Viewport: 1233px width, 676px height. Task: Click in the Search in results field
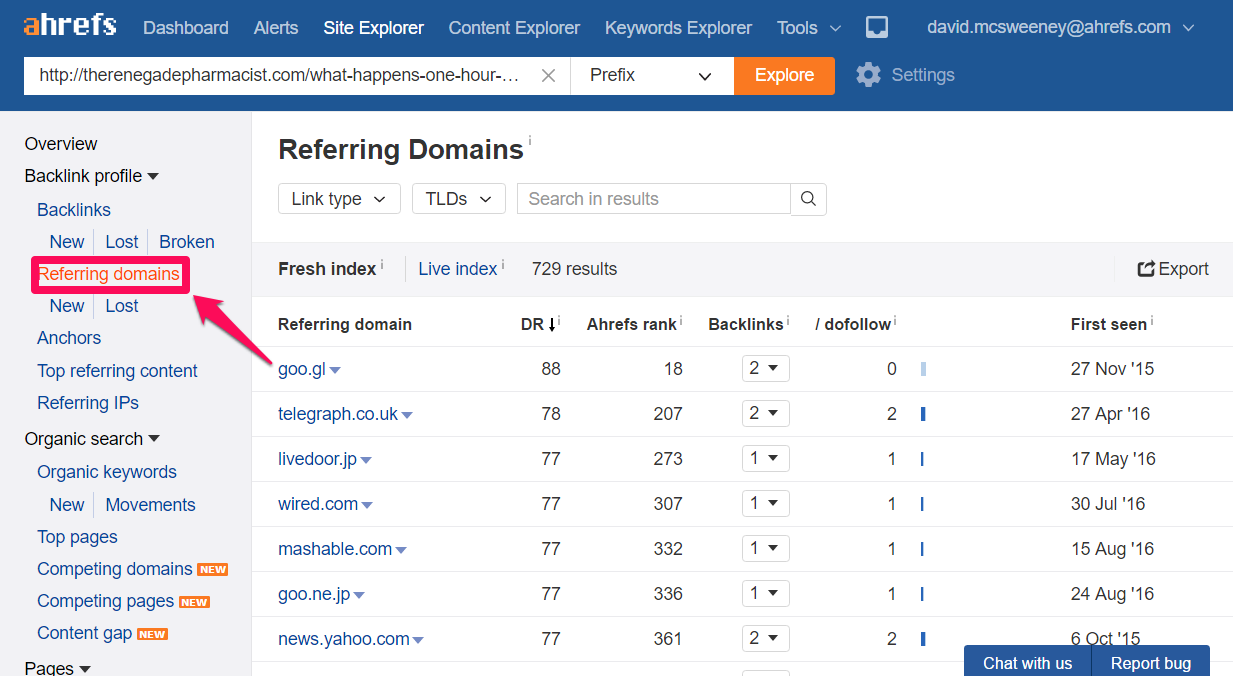click(x=654, y=199)
